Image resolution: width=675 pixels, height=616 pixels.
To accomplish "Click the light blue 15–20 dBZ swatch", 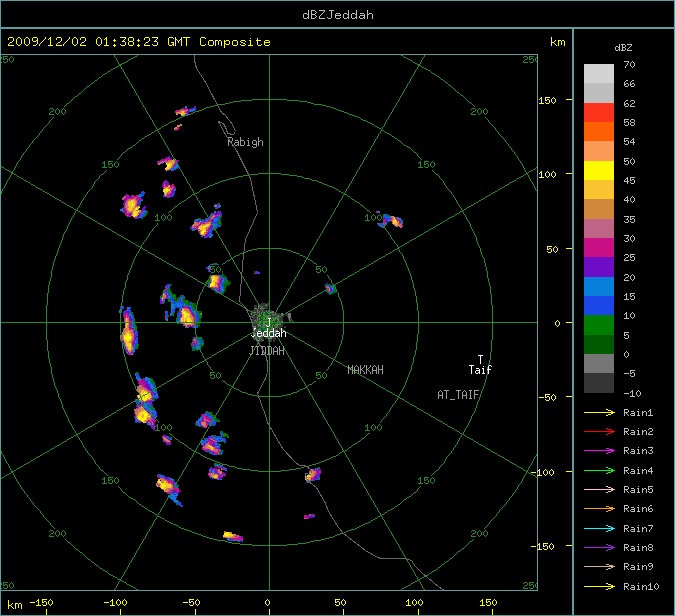I will [x=599, y=286].
